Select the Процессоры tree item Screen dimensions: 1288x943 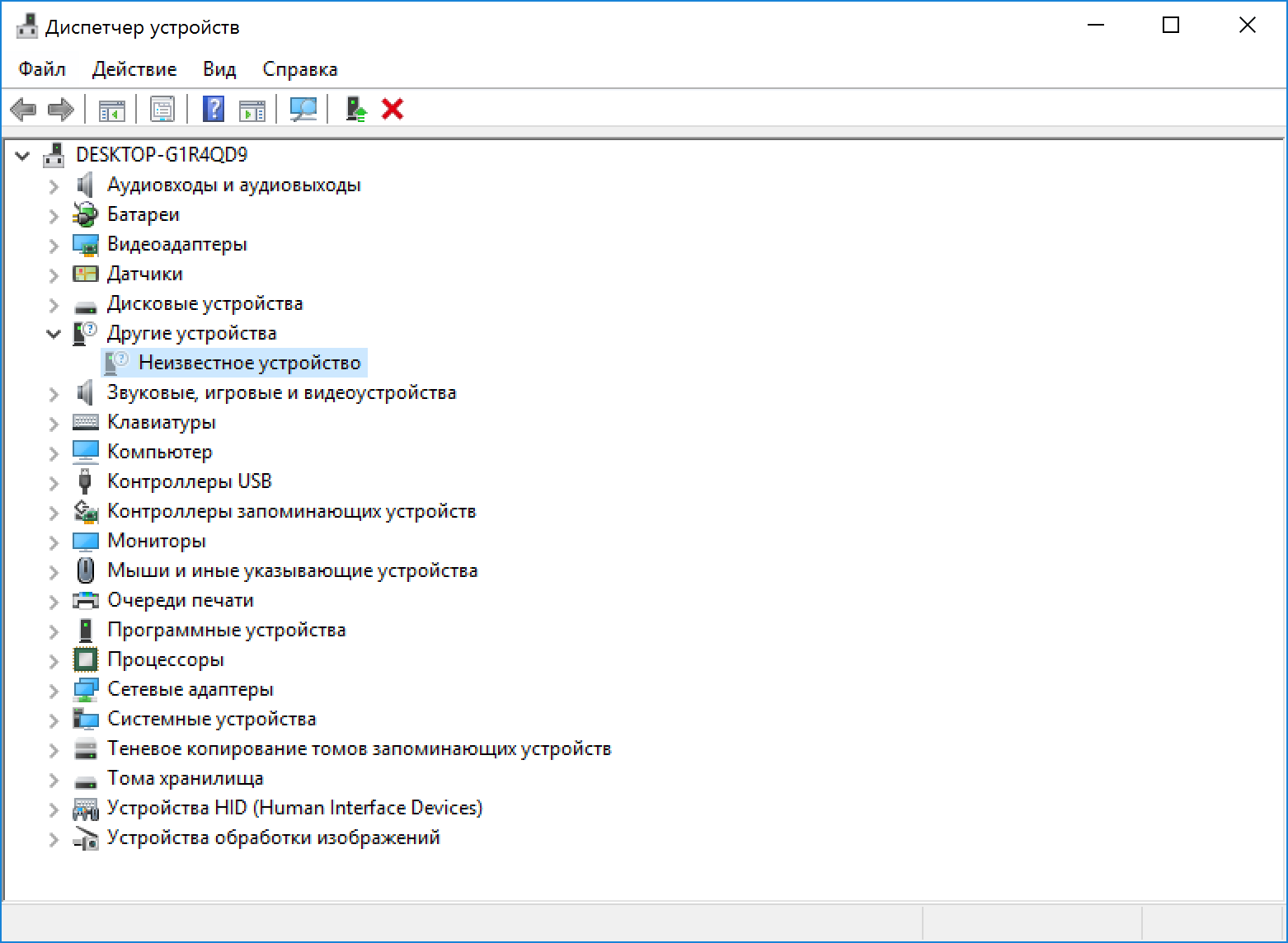click(166, 659)
